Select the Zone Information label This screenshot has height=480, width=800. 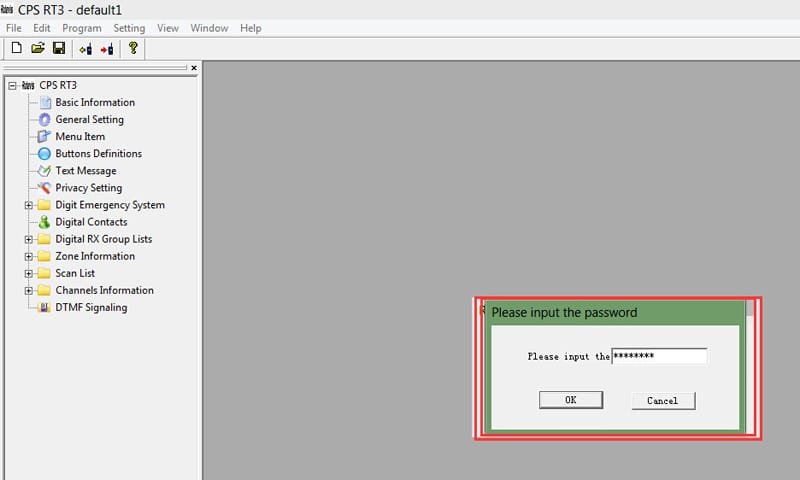[x=95, y=256]
